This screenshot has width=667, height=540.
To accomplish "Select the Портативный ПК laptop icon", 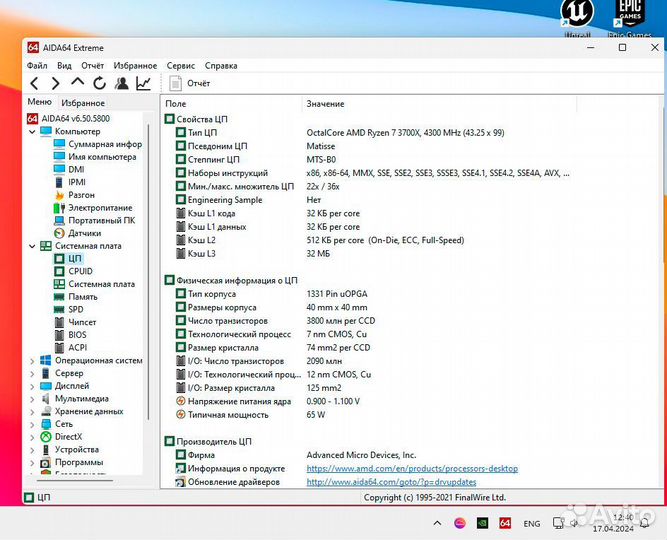I will point(59,220).
